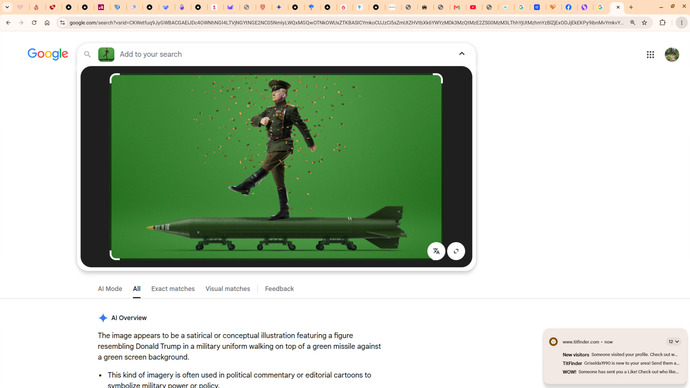Open the Chrome three-dot menu
Screen dimensions: 690x388
click(681, 22)
